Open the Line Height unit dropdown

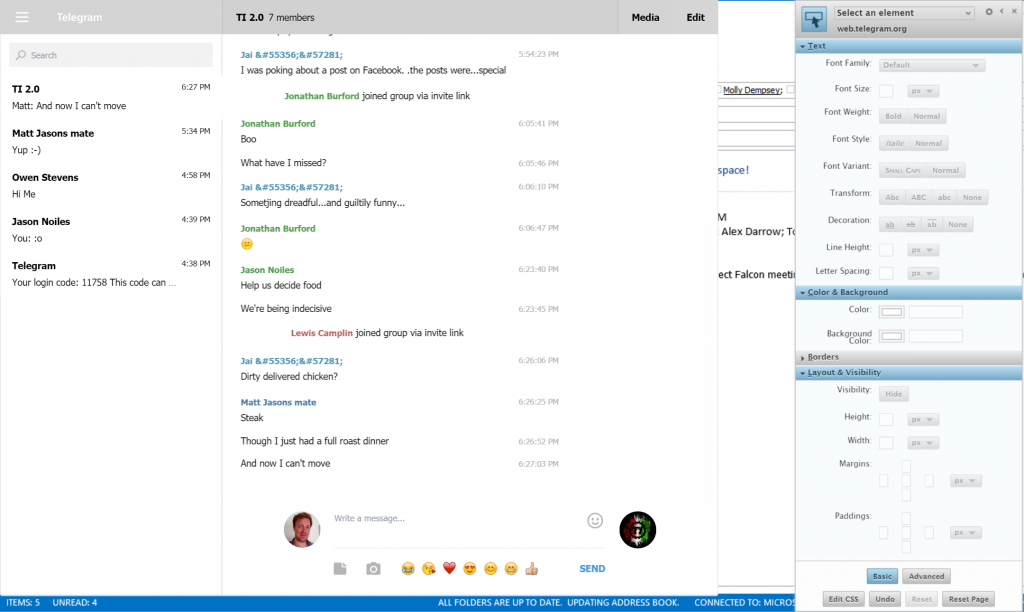click(x=923, y=250)
